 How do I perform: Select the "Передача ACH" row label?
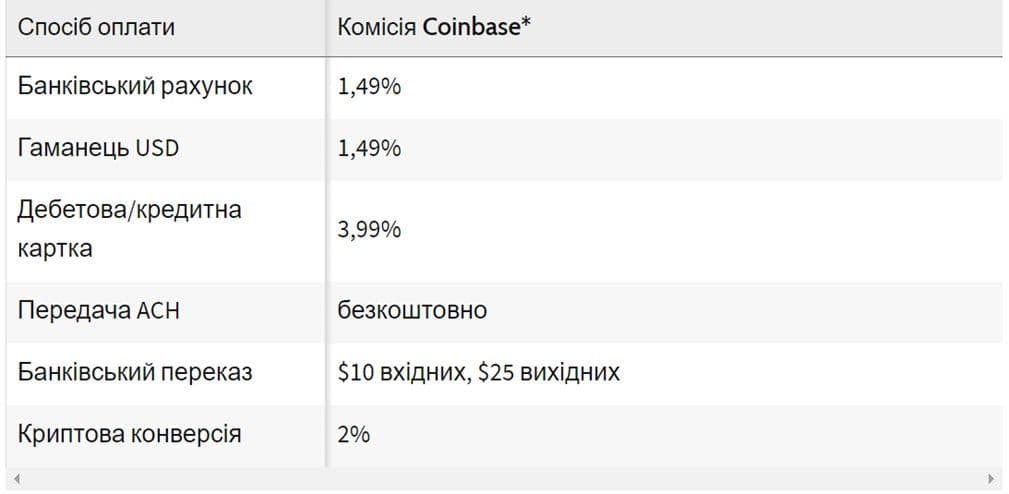[99, 310]
